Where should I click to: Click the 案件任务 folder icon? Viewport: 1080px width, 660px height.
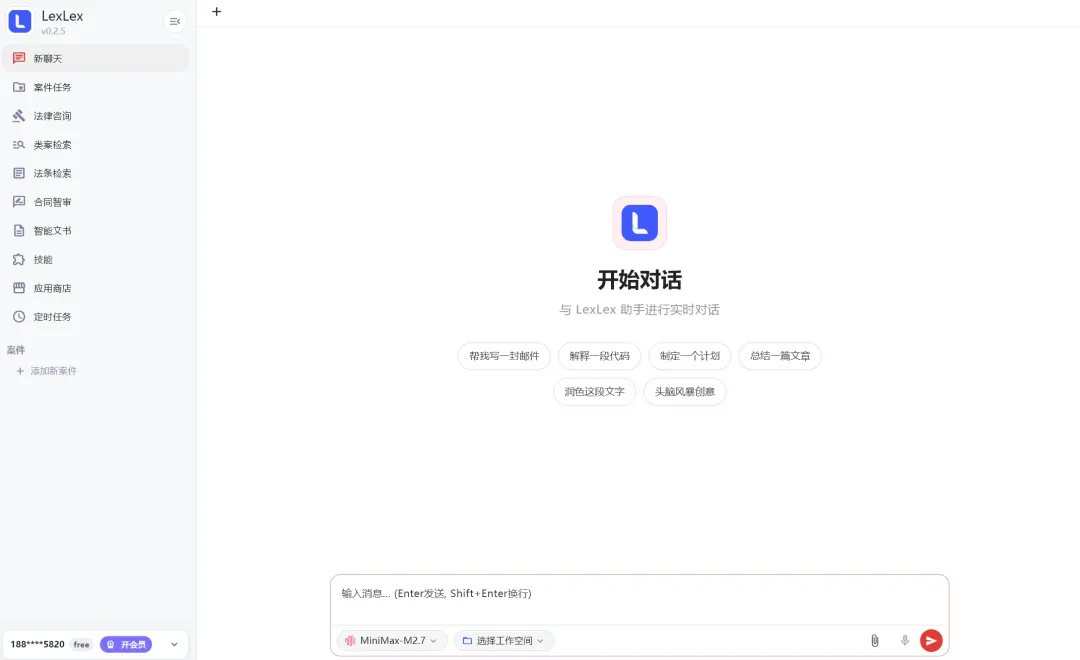tap(19, 87)
